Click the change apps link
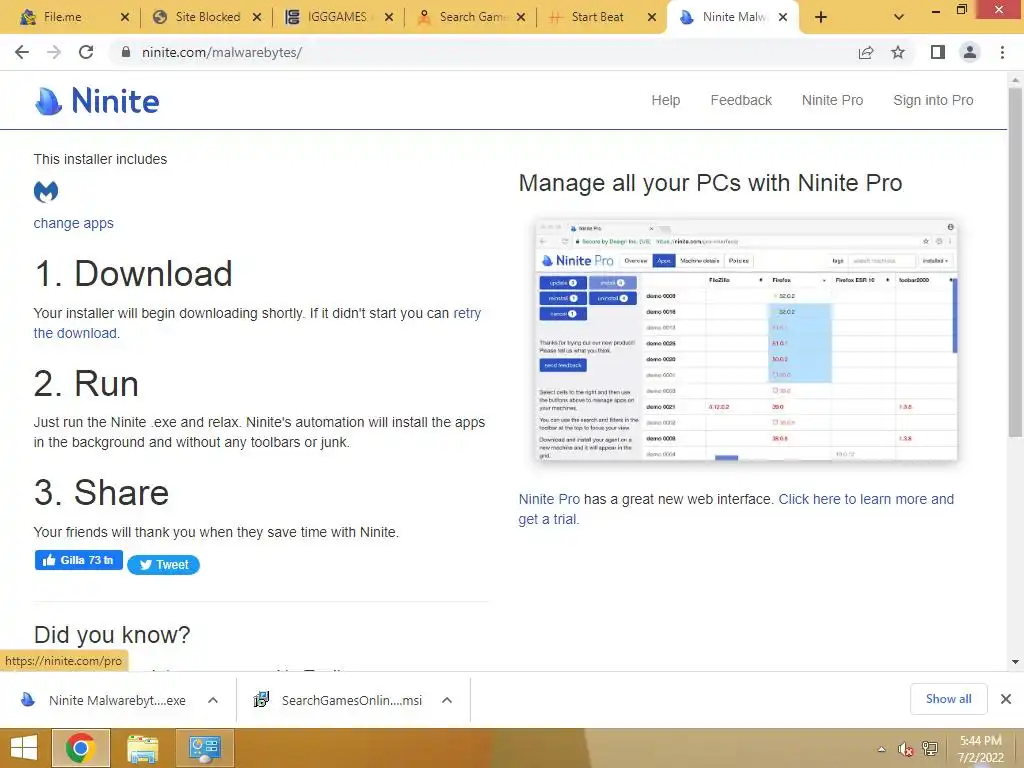 [73, 223]
